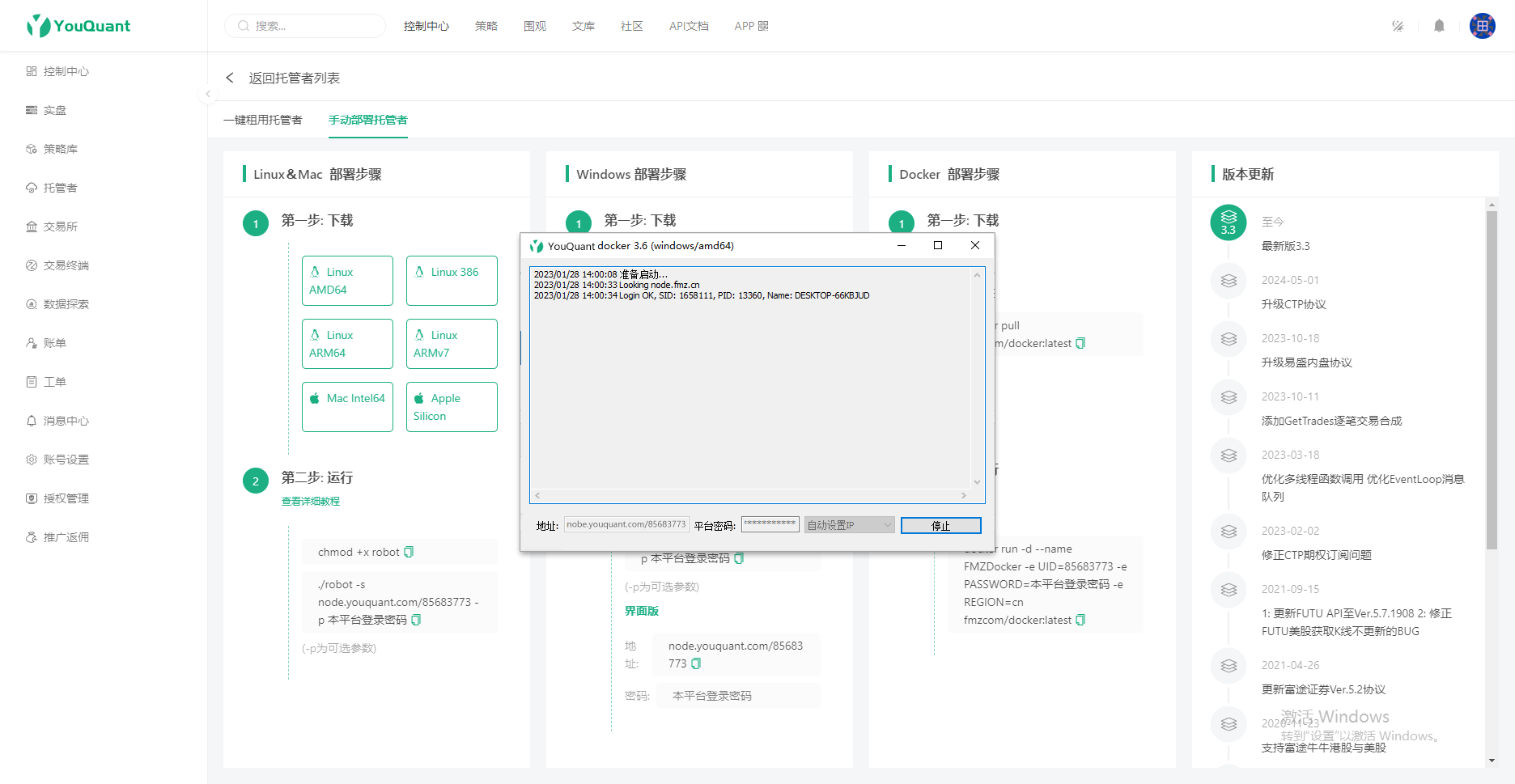Click the back arrow to custodian list

tap(230, 78)
